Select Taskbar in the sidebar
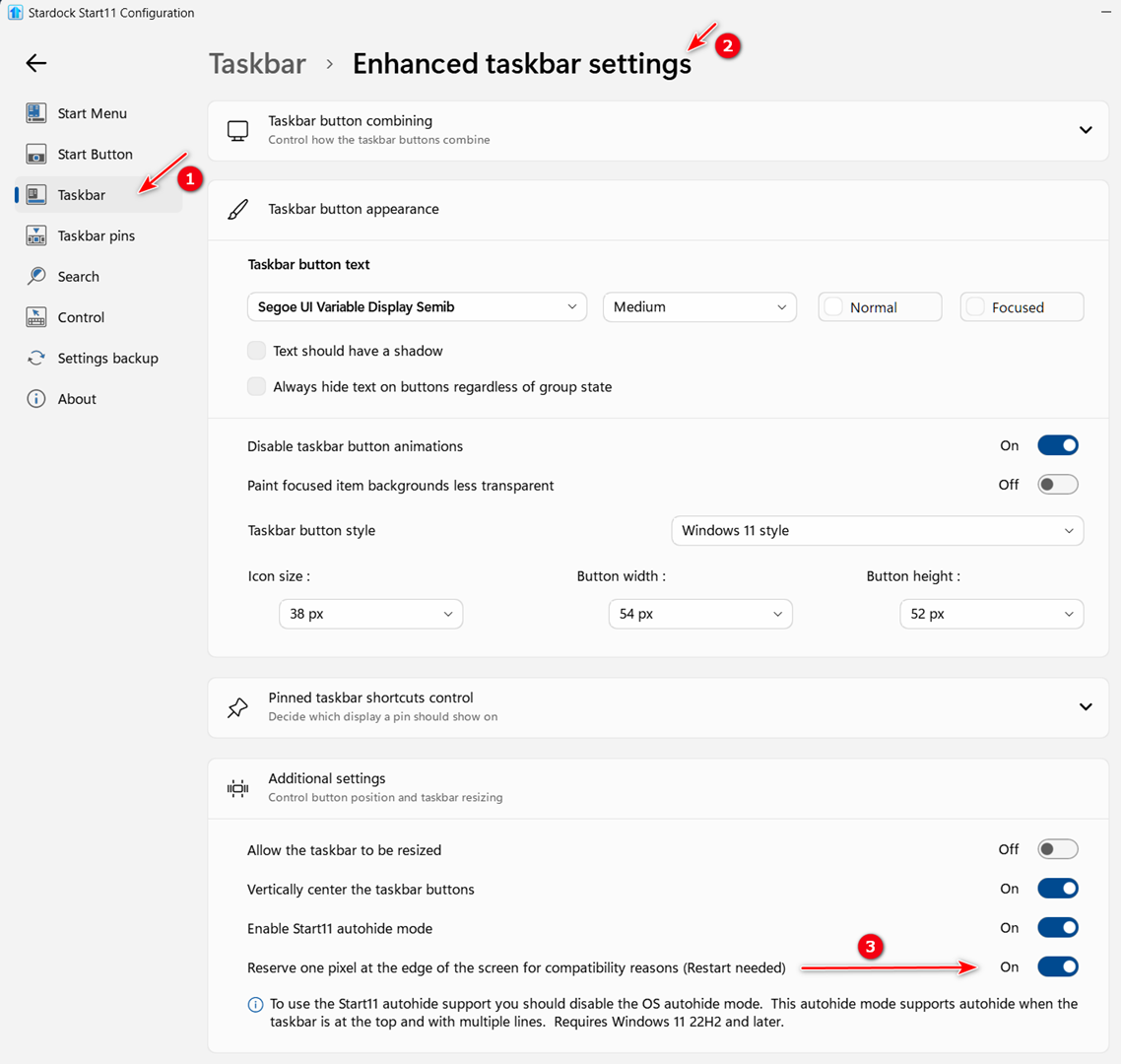The height and width of the screenshot is (1064, 1121). point(99,194)
